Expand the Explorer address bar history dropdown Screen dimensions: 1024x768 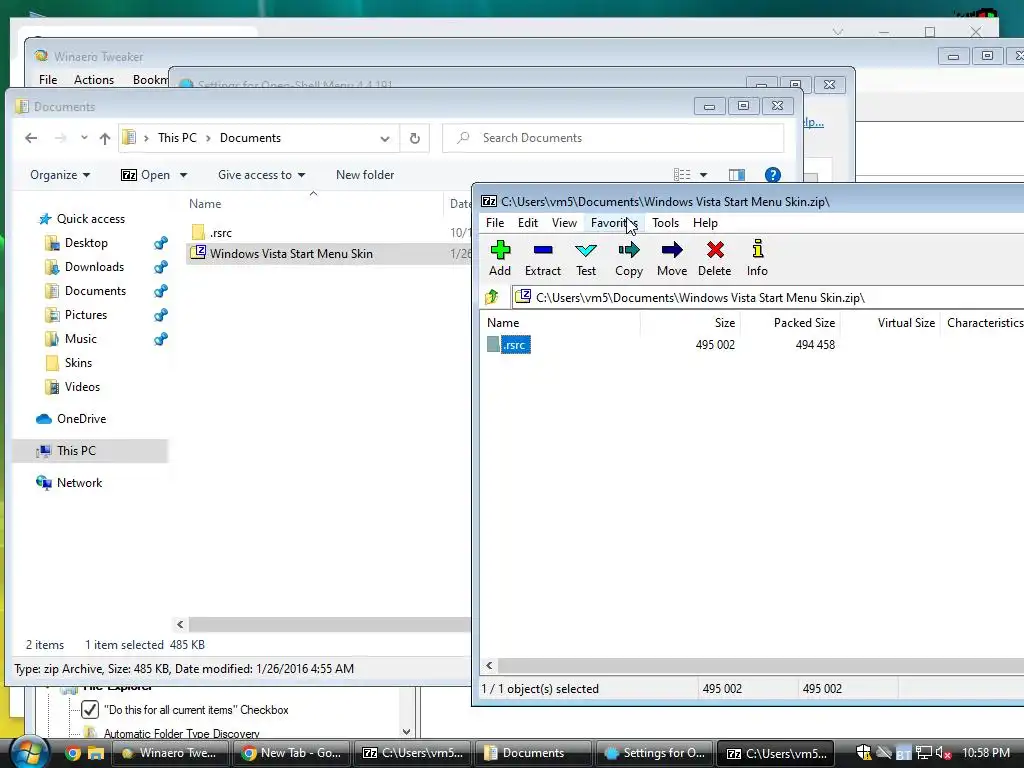(x=385, y=138)
